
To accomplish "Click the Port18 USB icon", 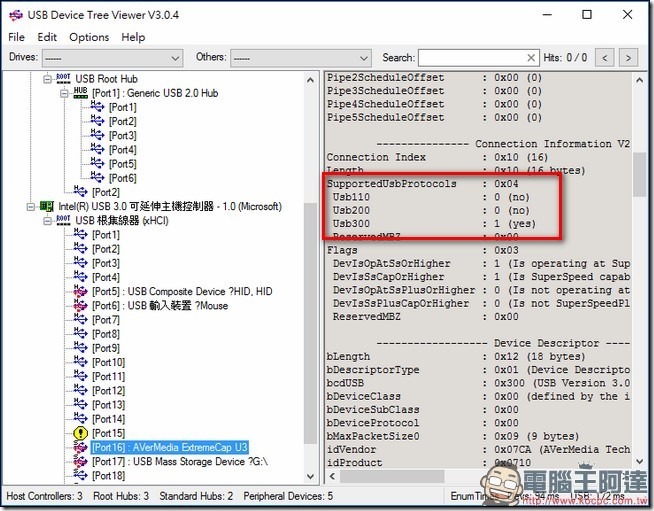I will pyautogui.click(x=80, y=475).
